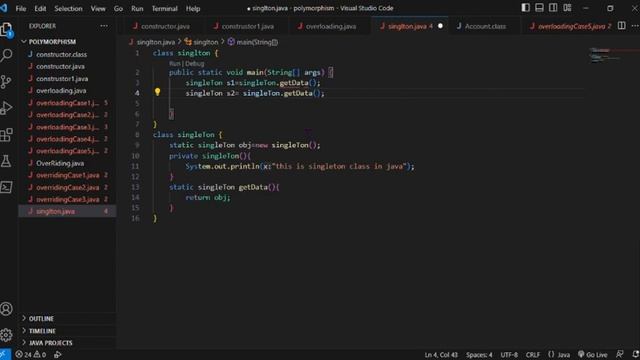Click the notifications bell icon

click(x=636, y=354)
